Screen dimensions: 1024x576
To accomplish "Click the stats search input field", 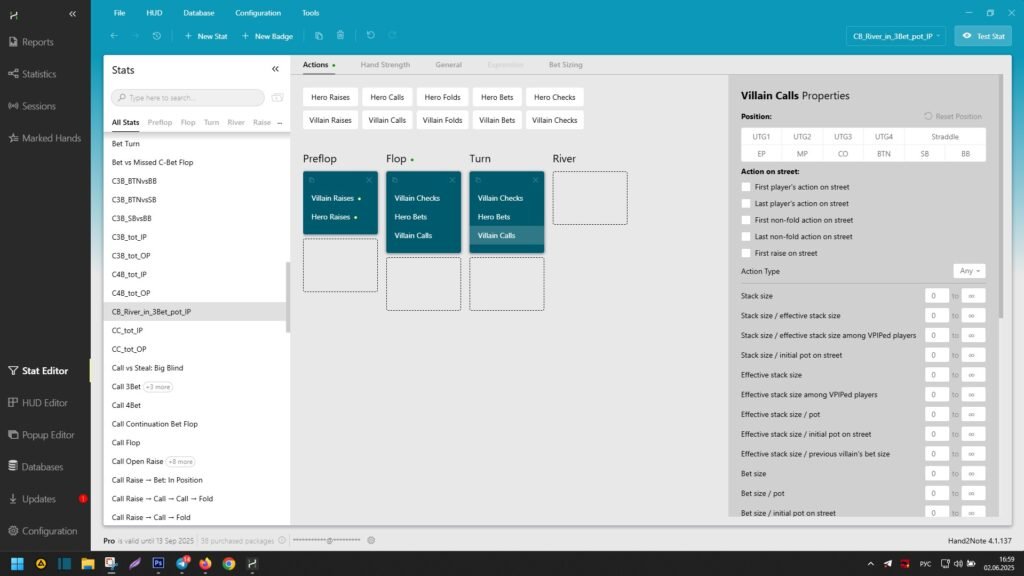I will [188, 98].
